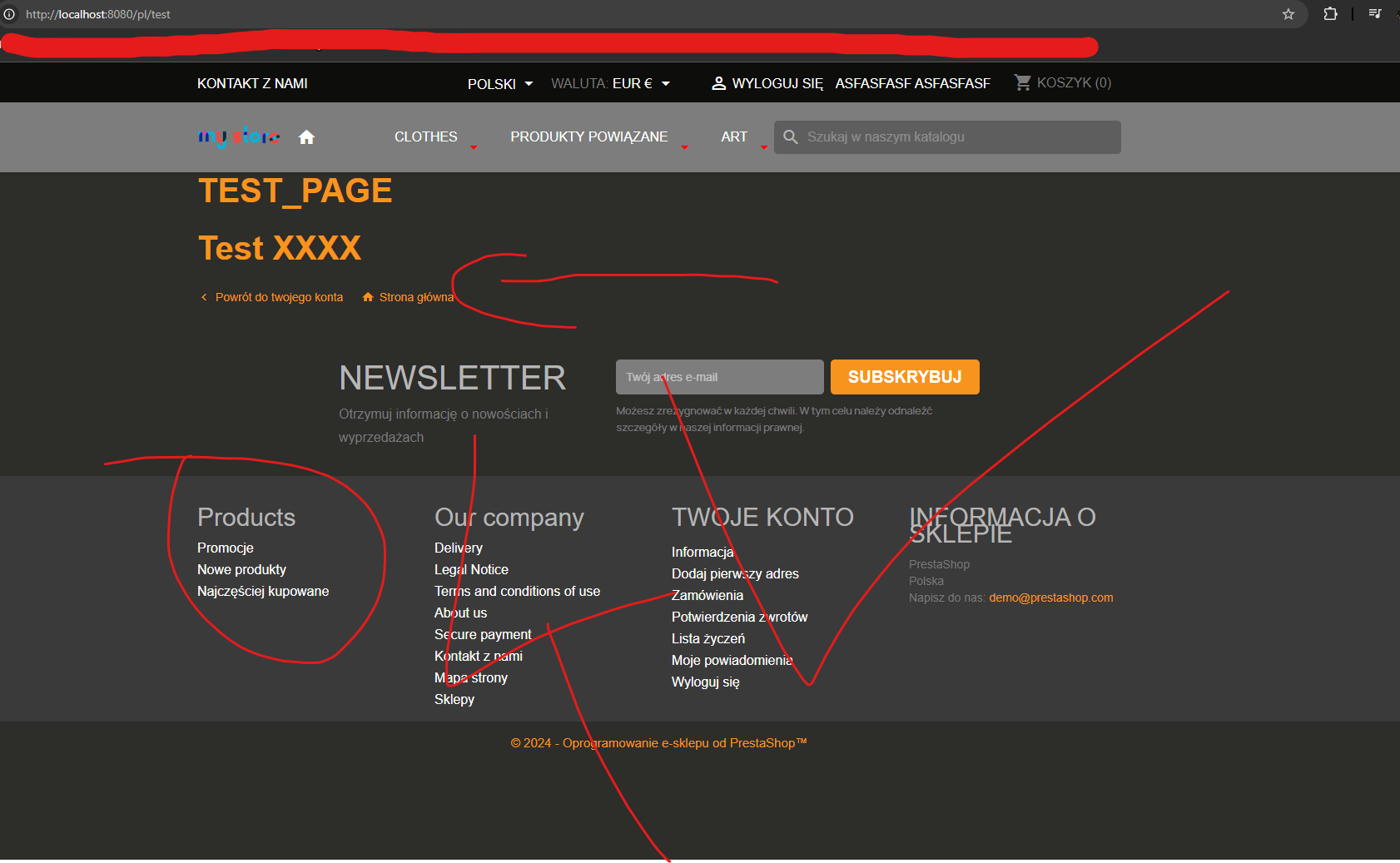
Task: Click the PrestaShop copyright footer link
Action: point(659,743)
